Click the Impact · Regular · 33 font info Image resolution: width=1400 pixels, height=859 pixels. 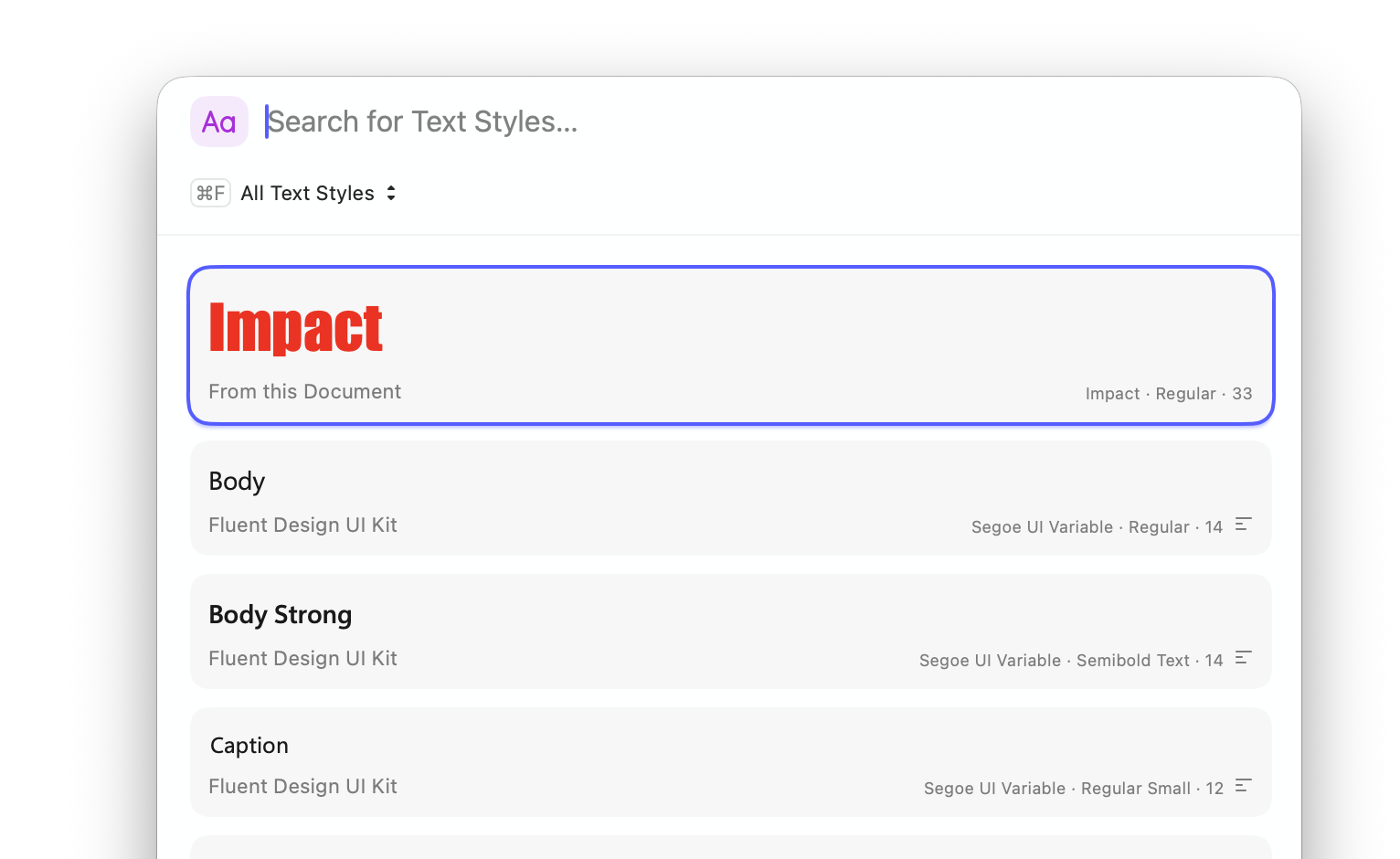click(1168, 394)
